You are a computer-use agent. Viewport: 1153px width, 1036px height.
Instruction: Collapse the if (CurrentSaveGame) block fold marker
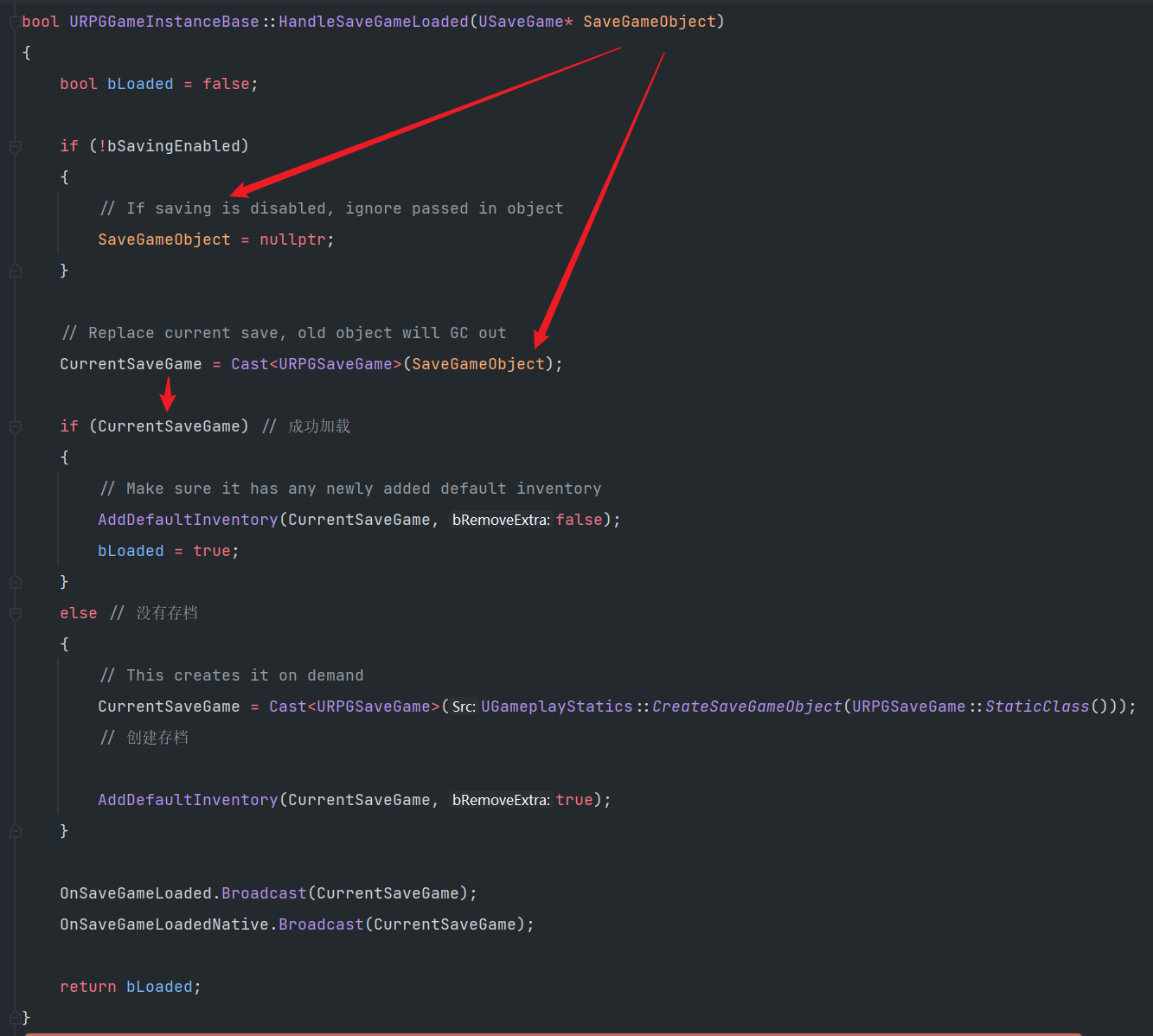click(x=15, y=427)
